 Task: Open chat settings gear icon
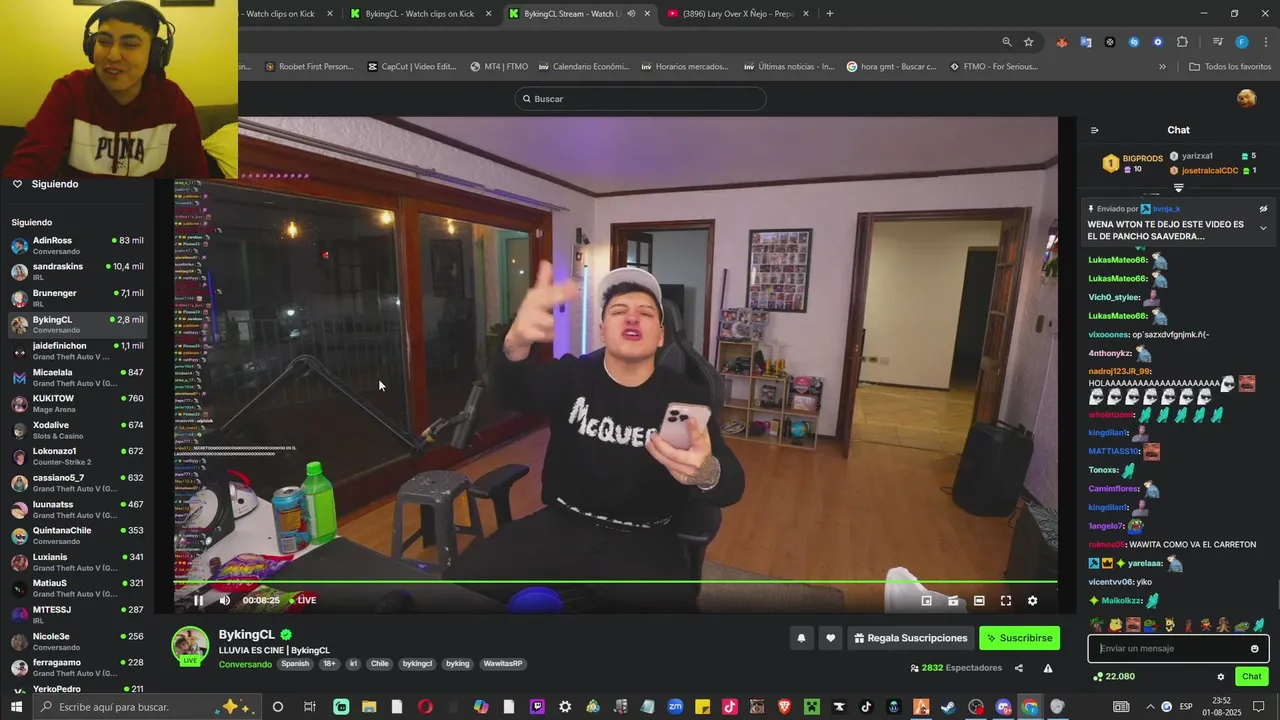click(1221, 677)
